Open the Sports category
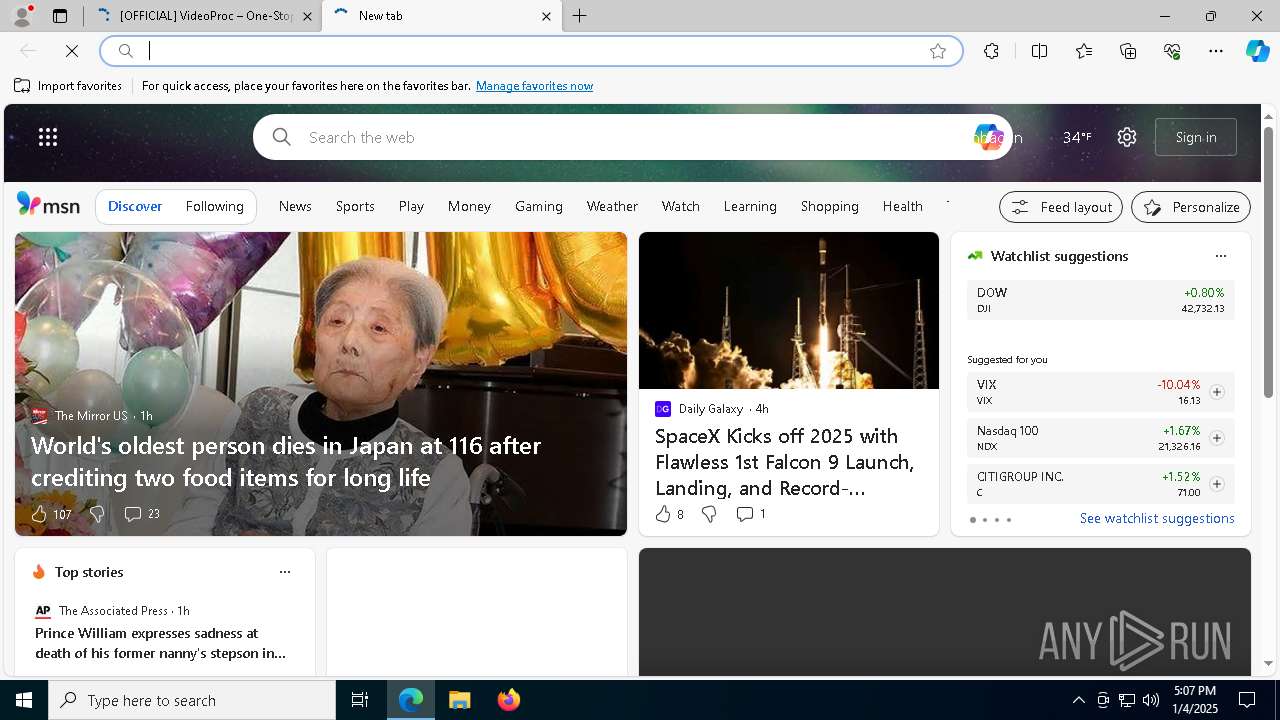This screenshot has height=720, width=1280. [x=355, y=206]
